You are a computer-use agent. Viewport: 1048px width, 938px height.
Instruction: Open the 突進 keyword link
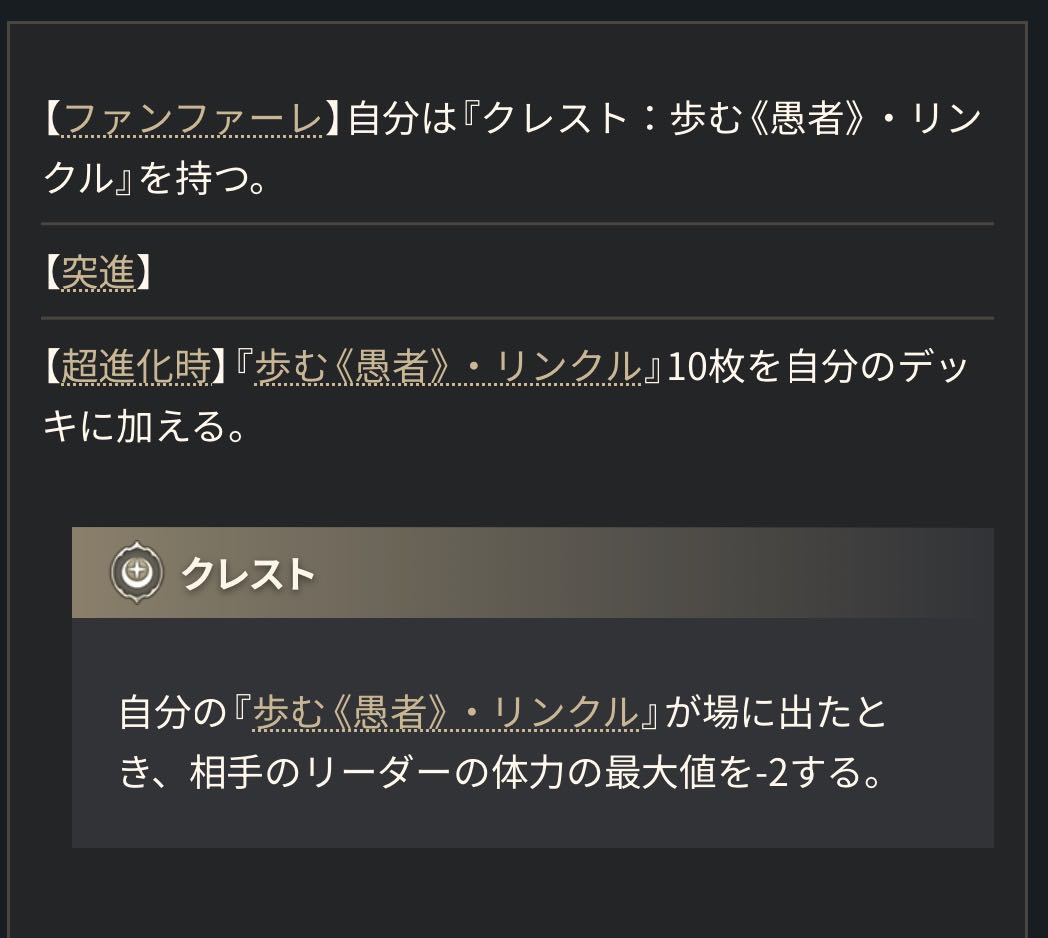click(98, 271)
